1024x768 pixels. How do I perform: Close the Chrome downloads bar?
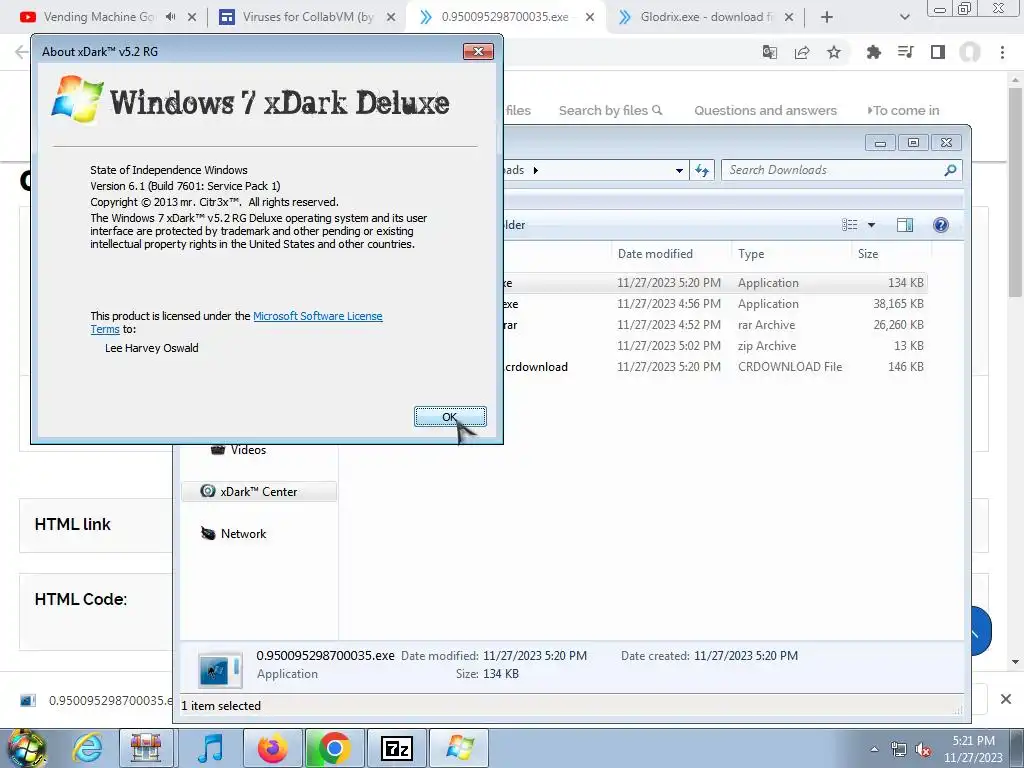coord(1006,699)
